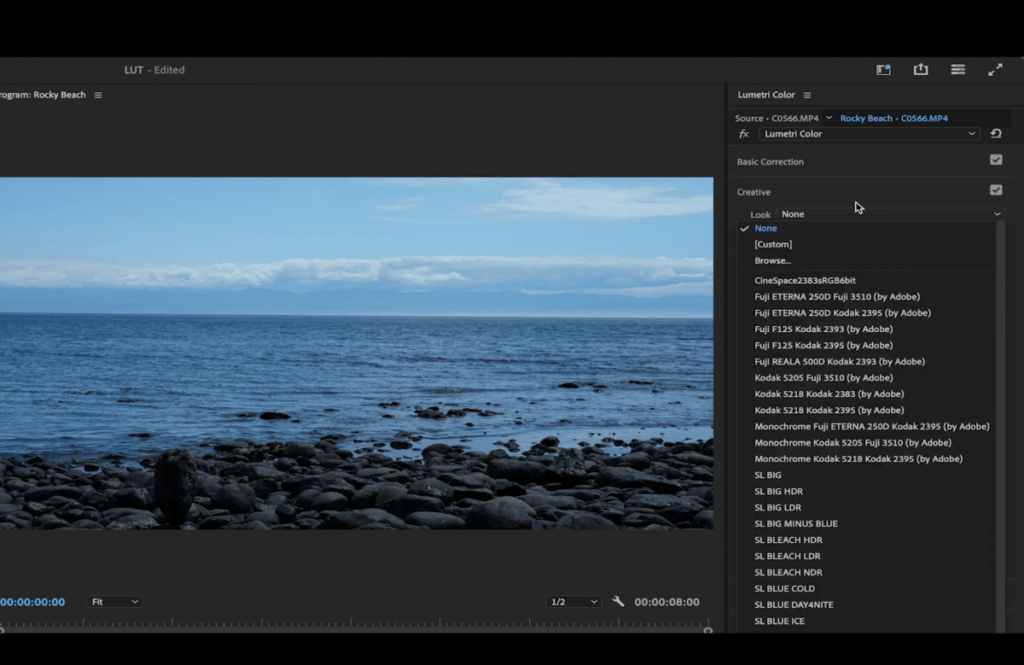
Task: Open the 1/2 playback resolution dropdown
Action: (573, 601)
